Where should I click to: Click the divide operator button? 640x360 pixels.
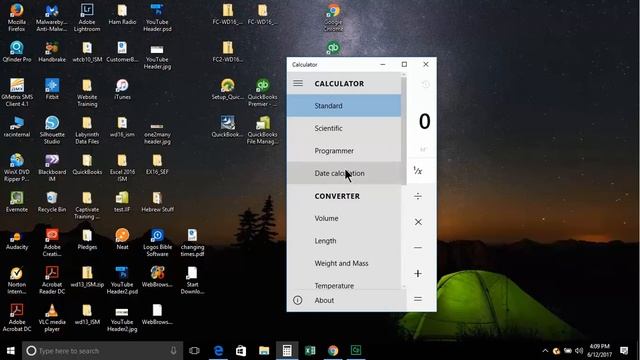[418, 196]
